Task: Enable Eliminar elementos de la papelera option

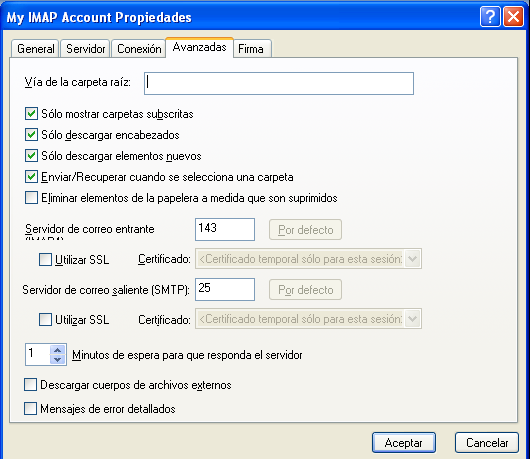Action: 31,198
